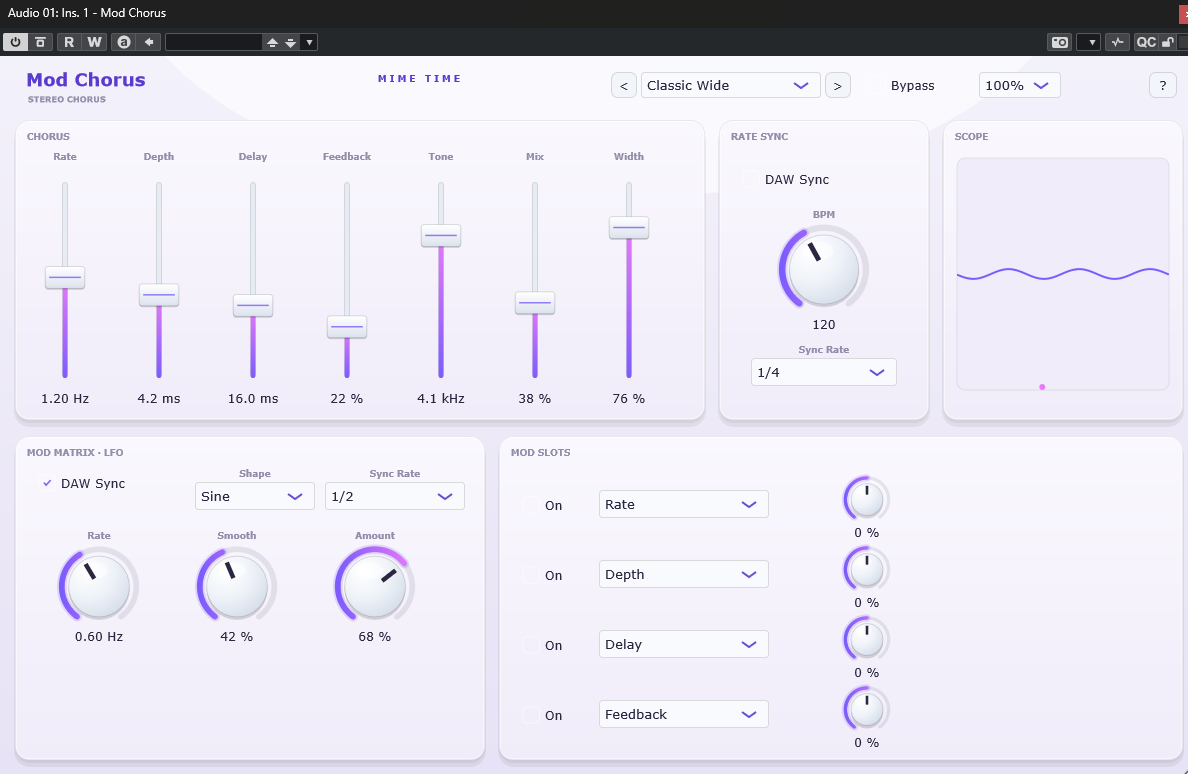Screen dimensions: 1188x774
Task: Click the Mod Chorus title logo
Action: [x=86, y=80]
